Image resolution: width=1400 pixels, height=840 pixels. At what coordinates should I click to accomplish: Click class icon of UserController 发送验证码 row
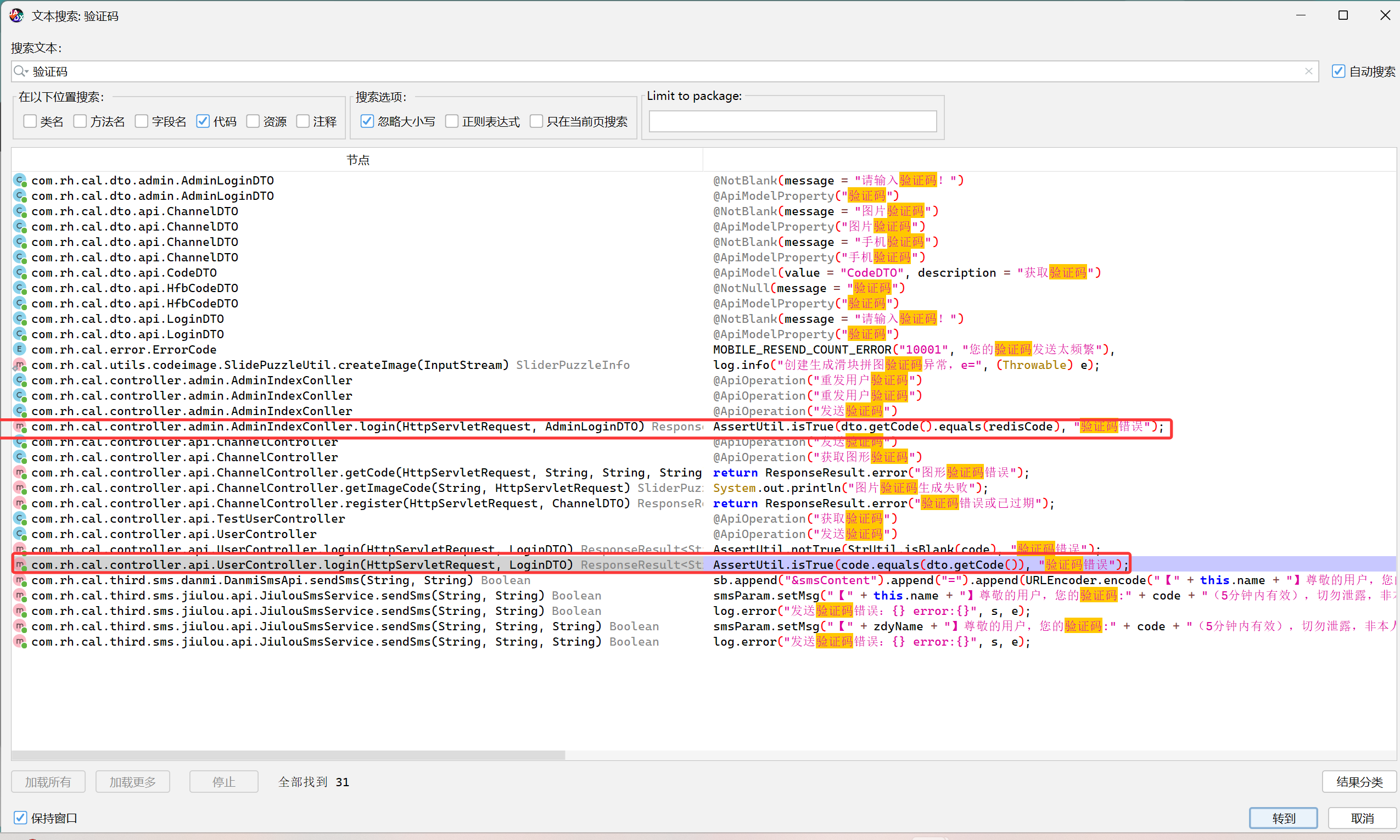[x=20, y=534]
